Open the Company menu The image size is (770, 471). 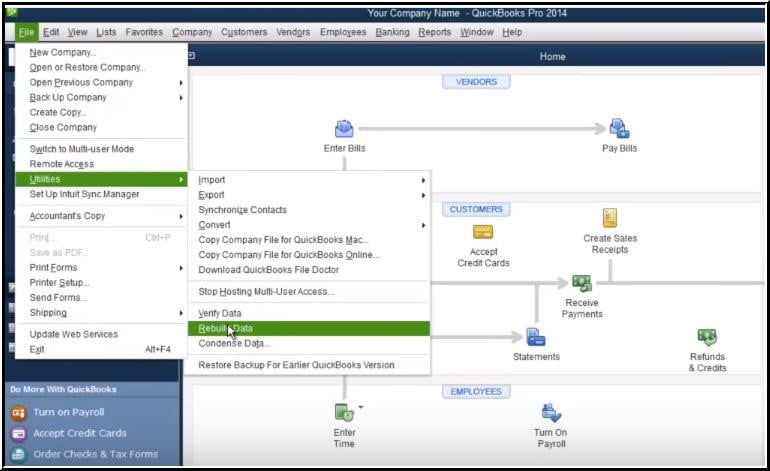click(192, 32)
